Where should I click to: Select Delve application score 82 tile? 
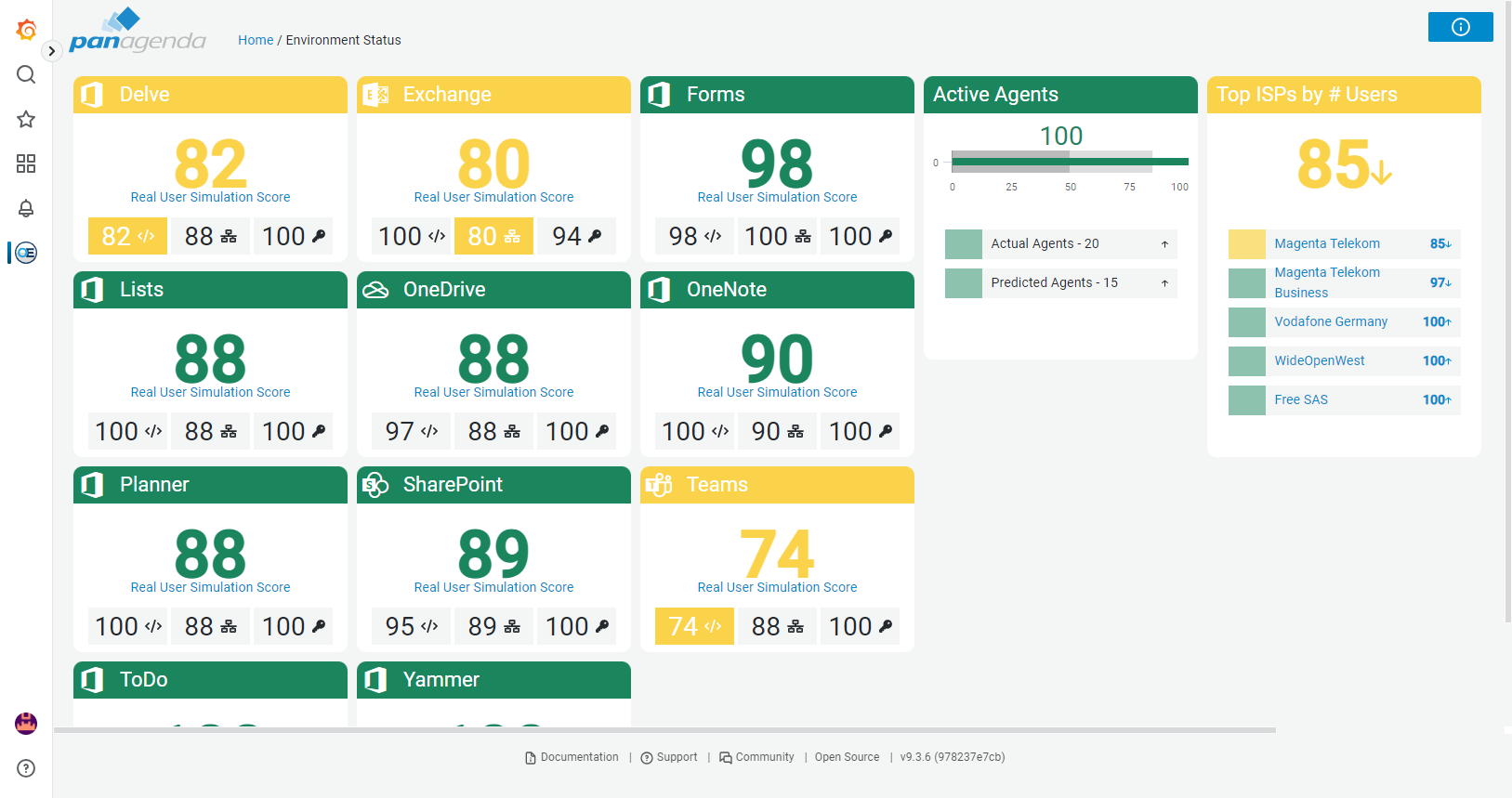coord(127,236)
